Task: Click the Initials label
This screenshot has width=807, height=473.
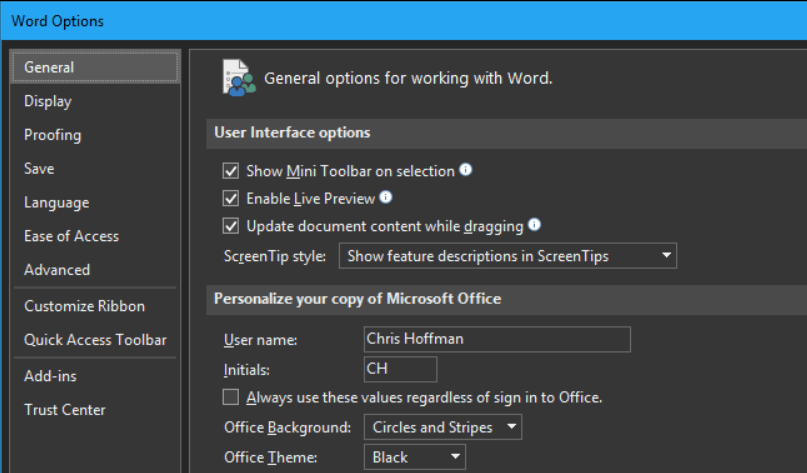Action: pyautogui.click(x=247, y=370)
